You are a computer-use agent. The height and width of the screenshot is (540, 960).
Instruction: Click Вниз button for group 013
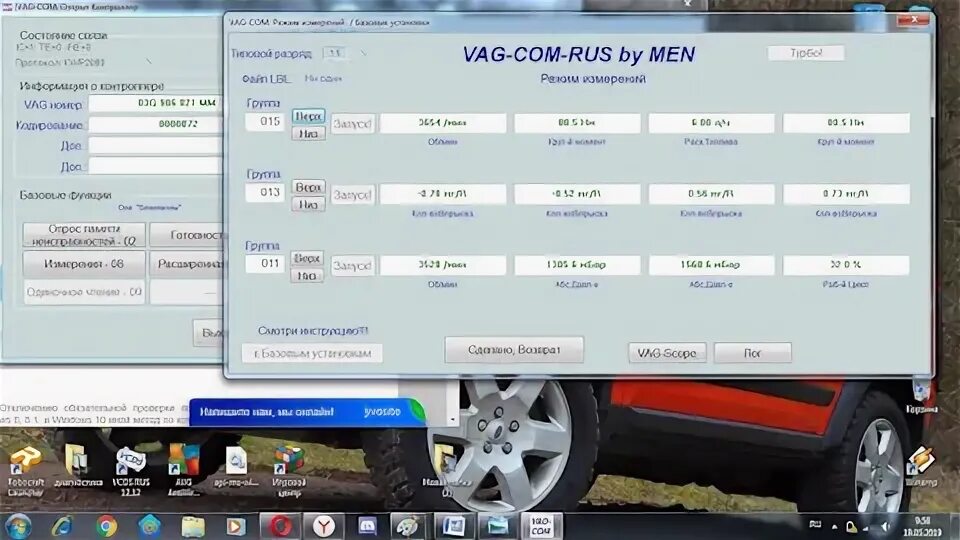309,204
